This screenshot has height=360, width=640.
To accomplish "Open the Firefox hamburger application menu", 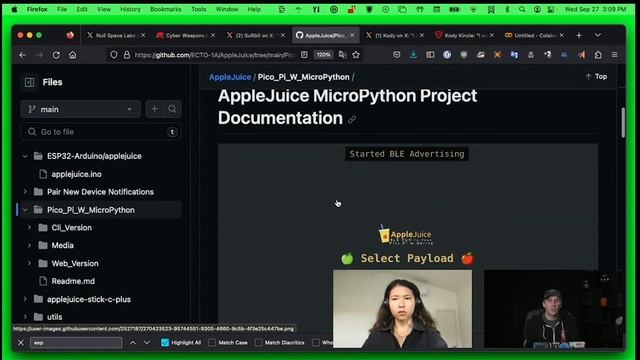I will tap(615, 55).
